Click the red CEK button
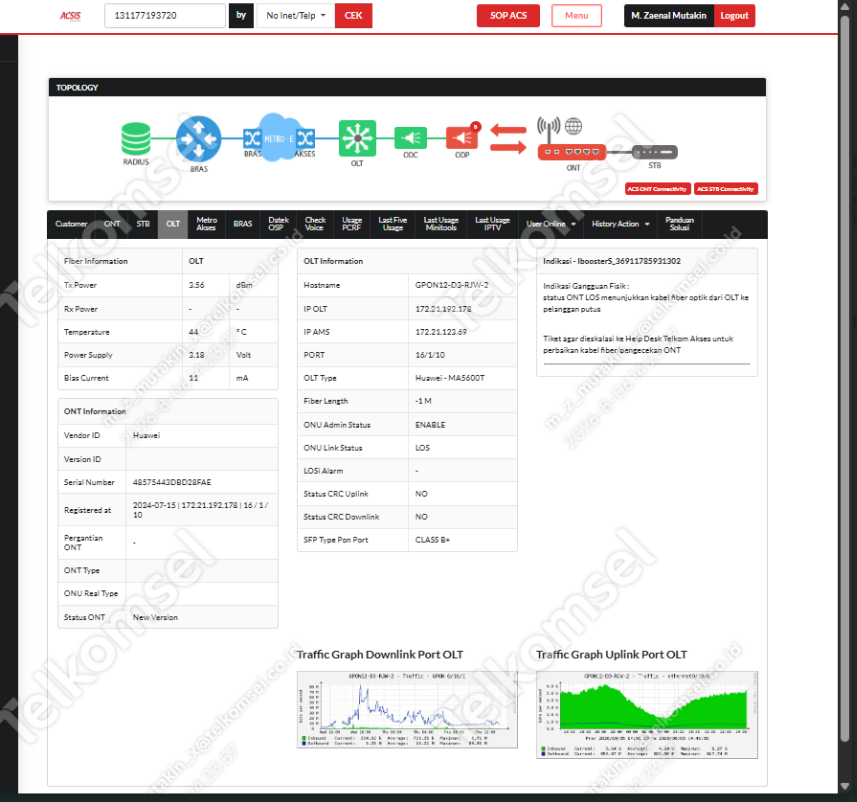This screenshot has height=802, width=857. tap(353, 16)
